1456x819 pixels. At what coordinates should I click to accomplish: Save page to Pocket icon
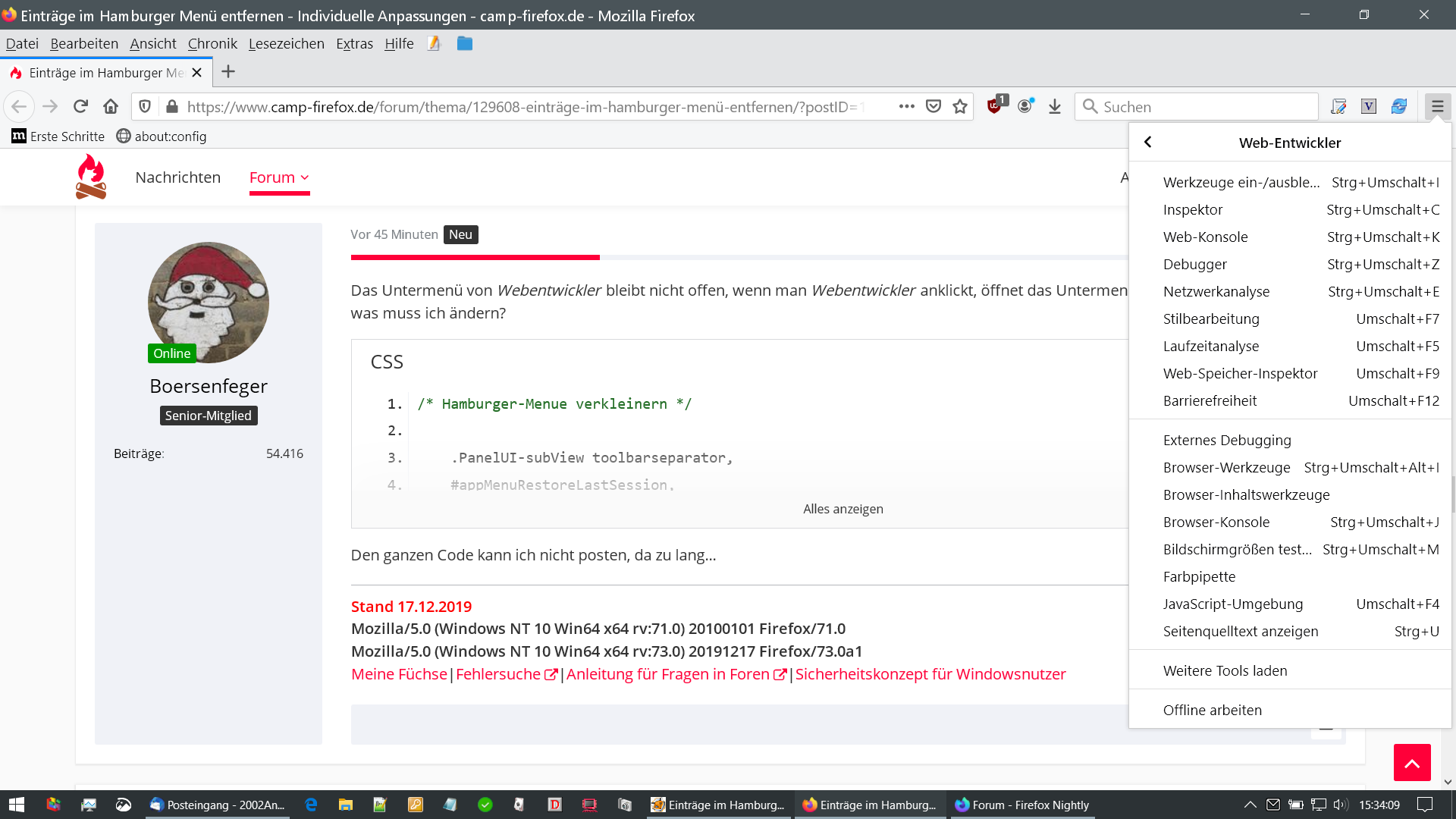(934, 106)
